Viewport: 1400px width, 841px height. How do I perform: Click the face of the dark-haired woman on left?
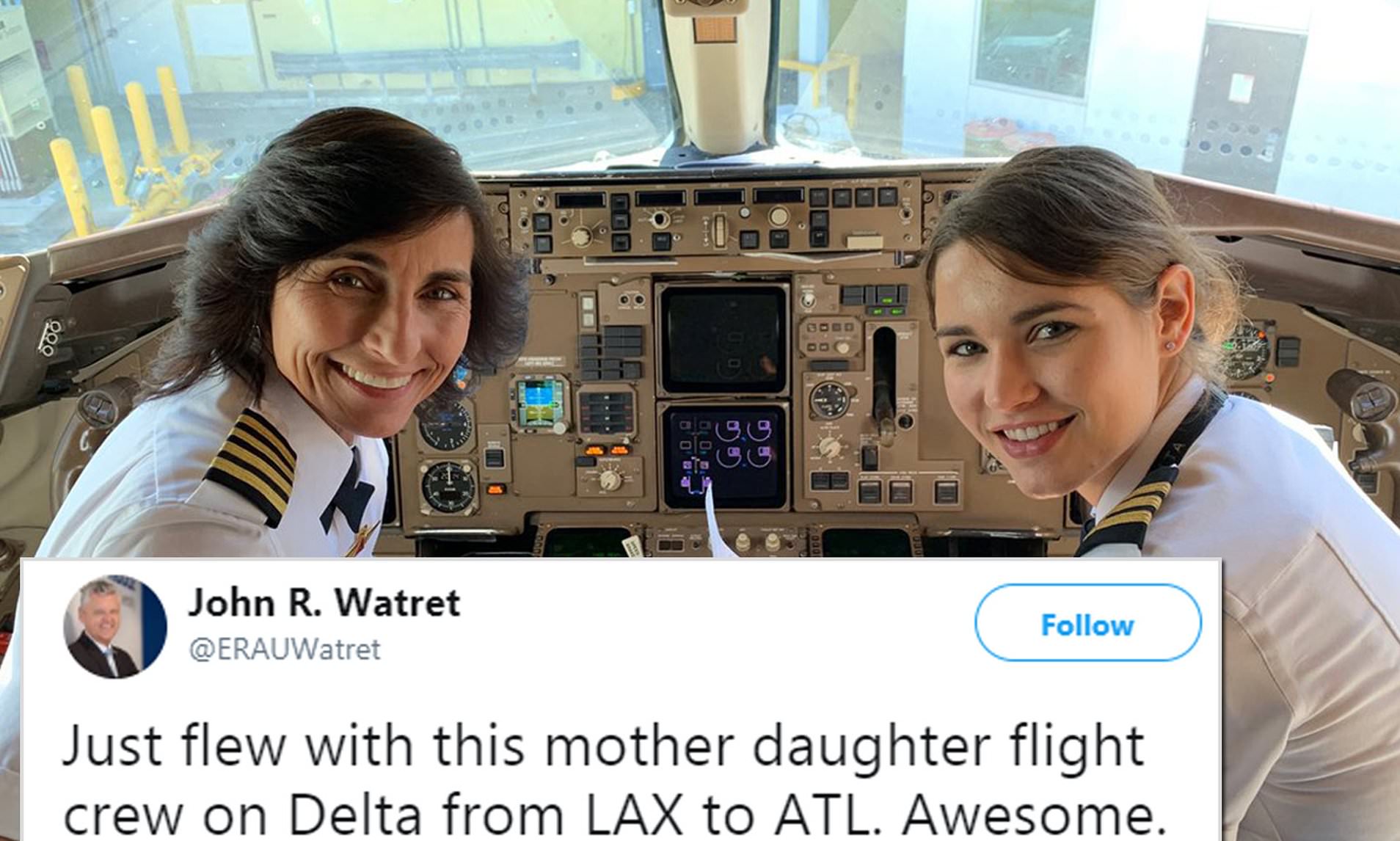[367, 322]
